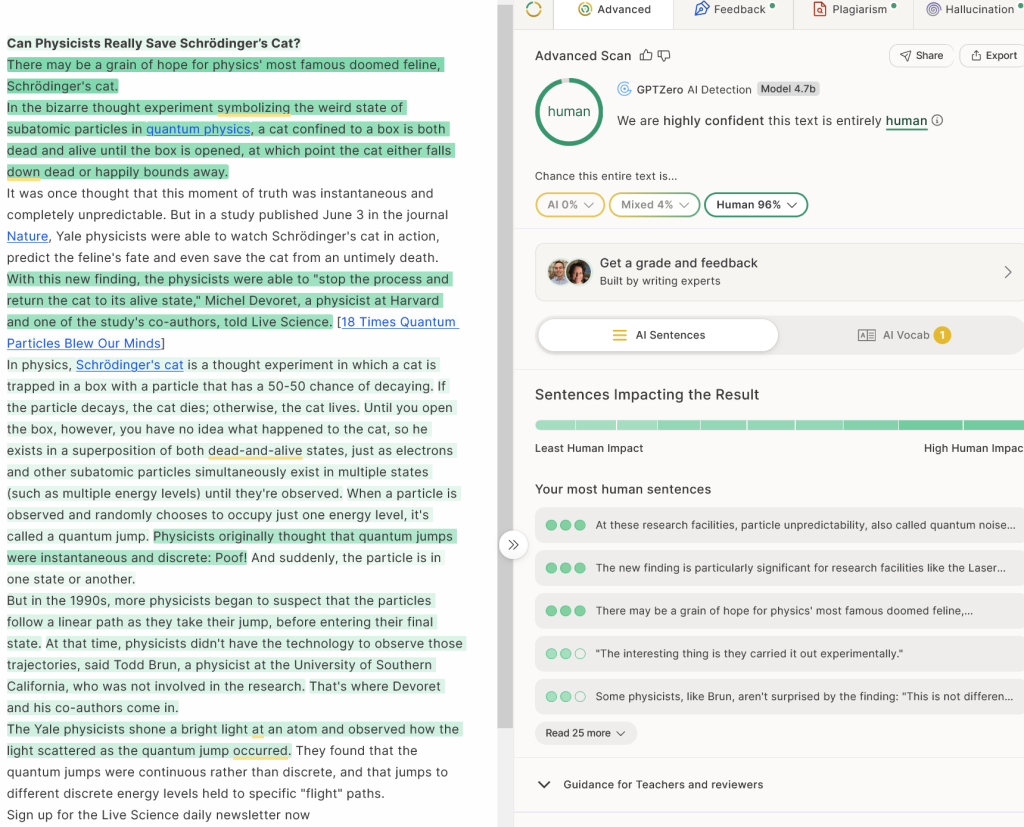1024x827 pixels.
Task: Click the loading circle icon at top left of panel
Action: point(534,9)
